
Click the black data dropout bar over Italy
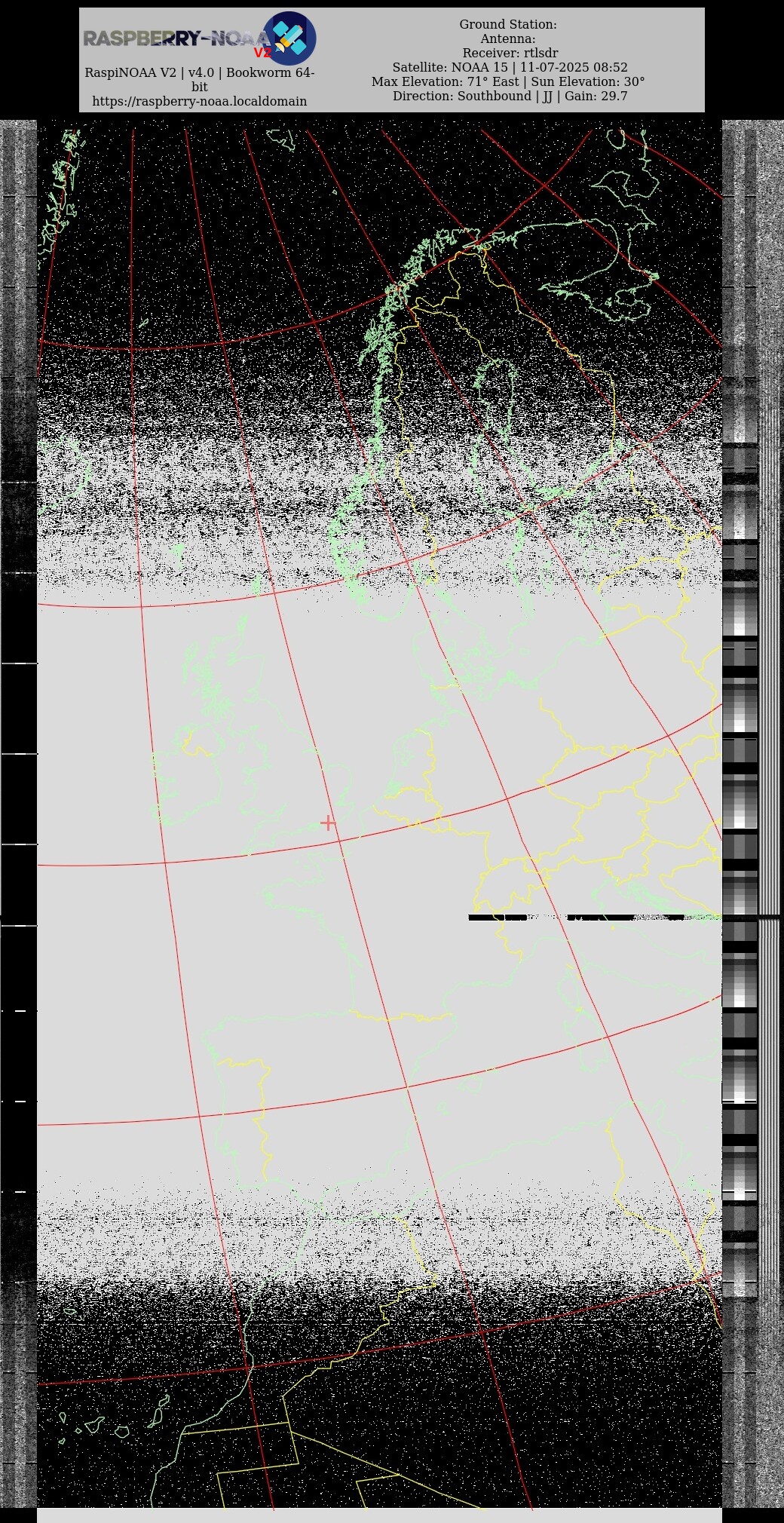pos(595,918)
